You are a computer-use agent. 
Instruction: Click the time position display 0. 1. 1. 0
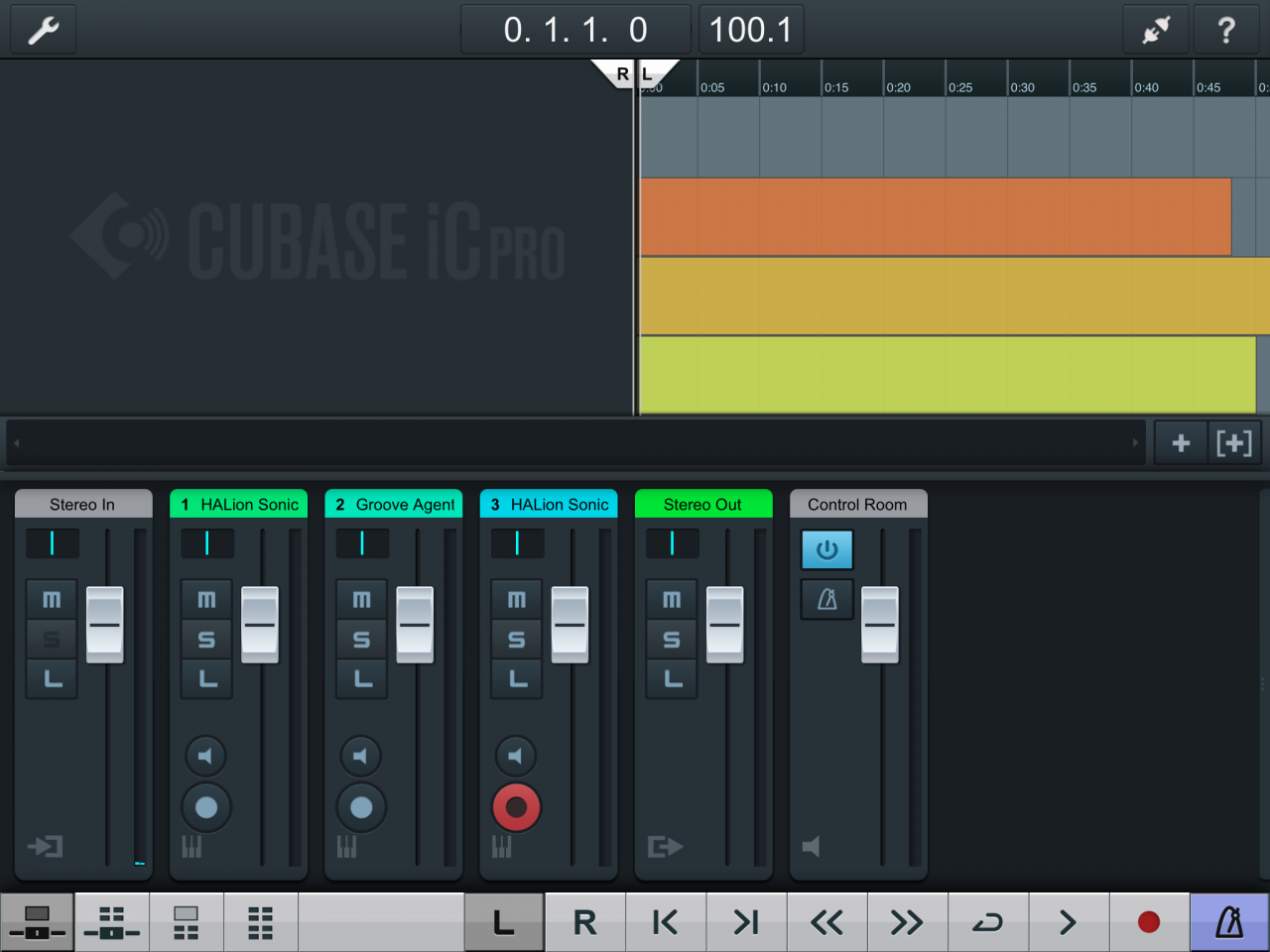[x=575, y=30]
